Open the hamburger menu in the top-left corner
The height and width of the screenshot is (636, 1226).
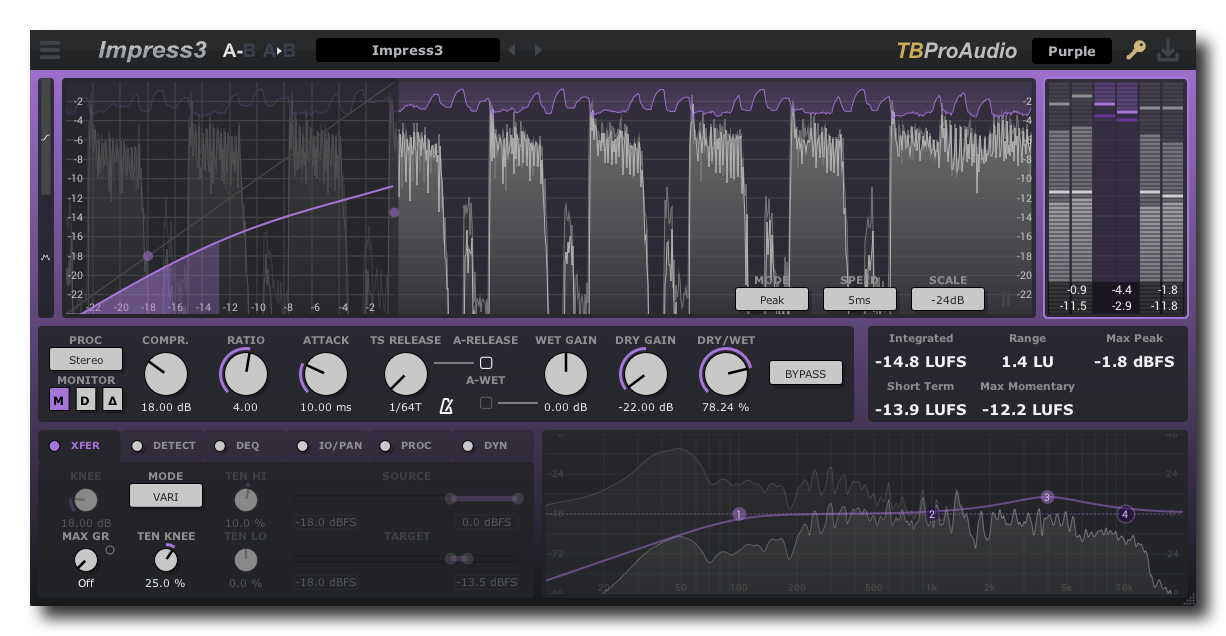49,49
